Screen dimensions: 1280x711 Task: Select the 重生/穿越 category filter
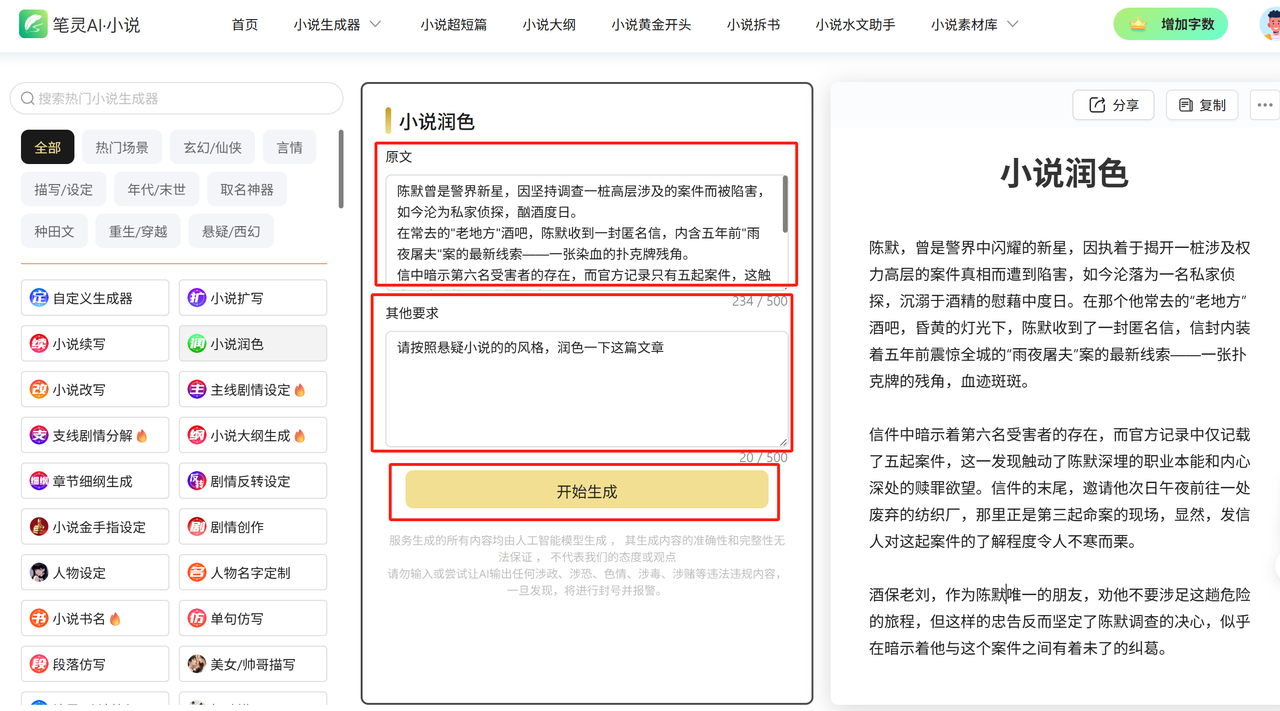138,231
